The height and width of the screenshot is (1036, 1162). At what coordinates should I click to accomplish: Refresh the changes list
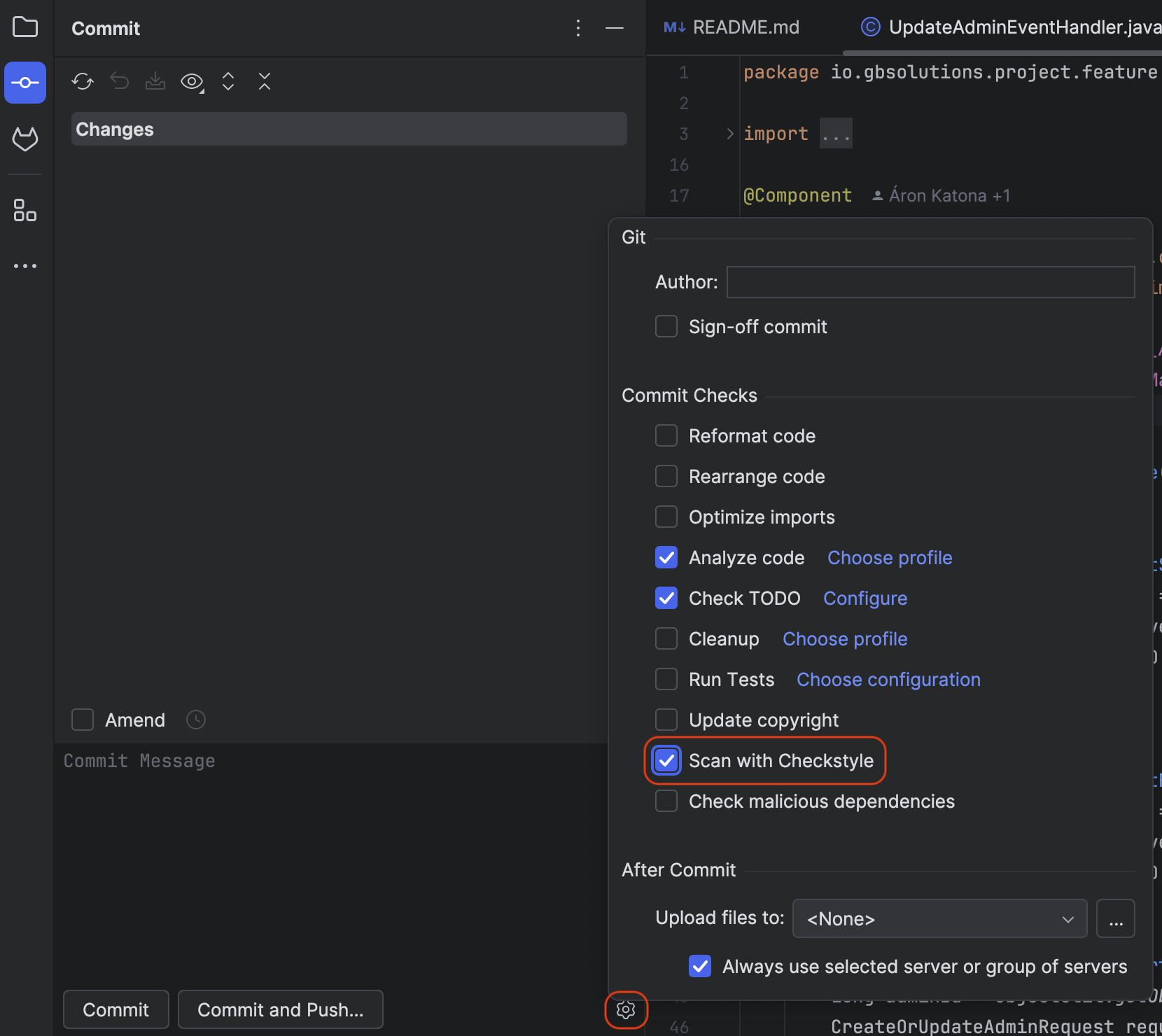83,82
